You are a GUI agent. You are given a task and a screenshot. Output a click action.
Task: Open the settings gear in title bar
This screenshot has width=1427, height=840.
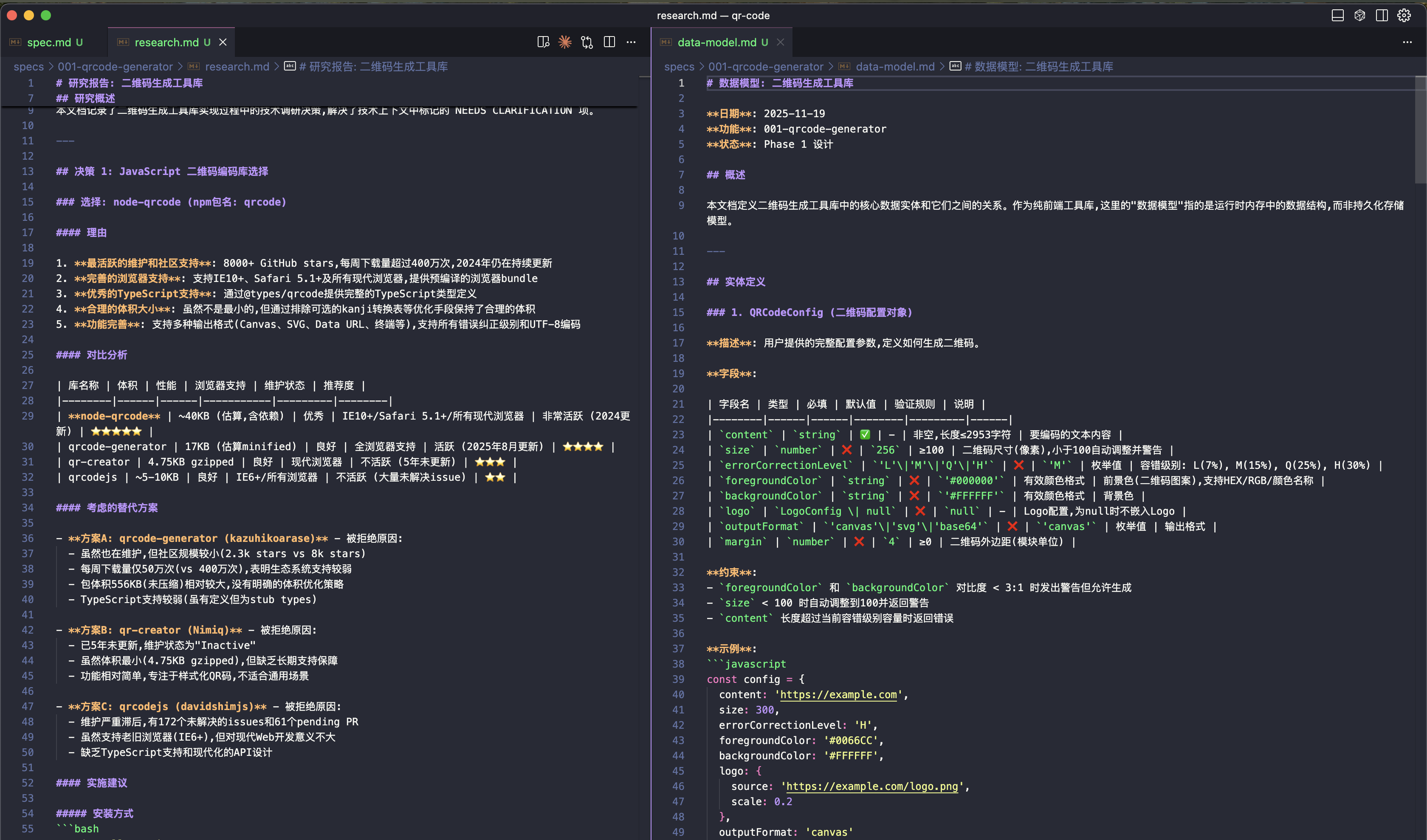click(1404, 15)
